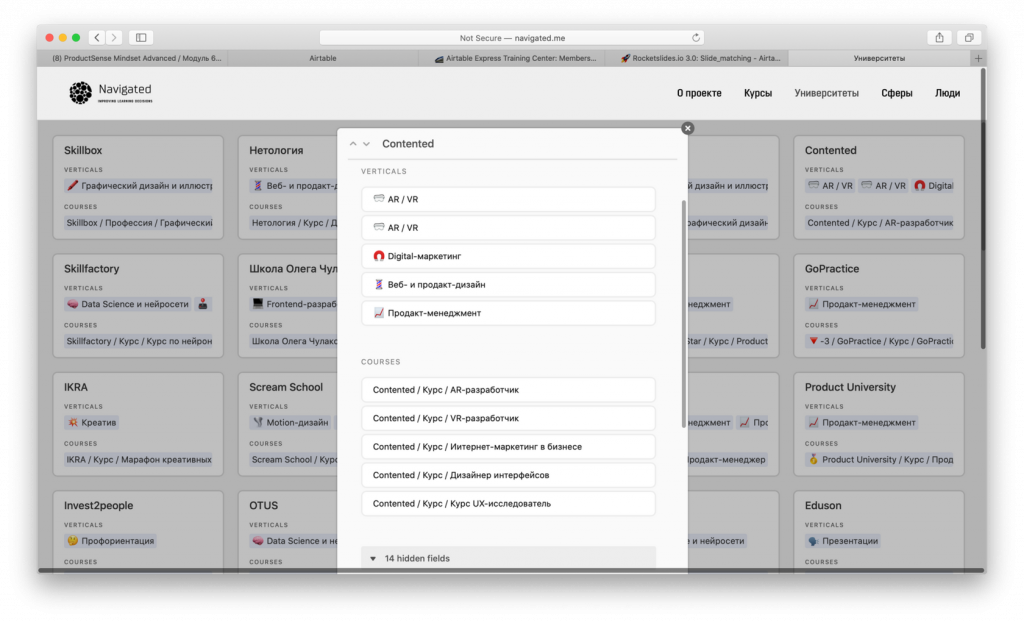Viewport: 1024px width, 623px height.
Task: Click Презентации tag in Eduson card
Action: click(x=842, y=541)
